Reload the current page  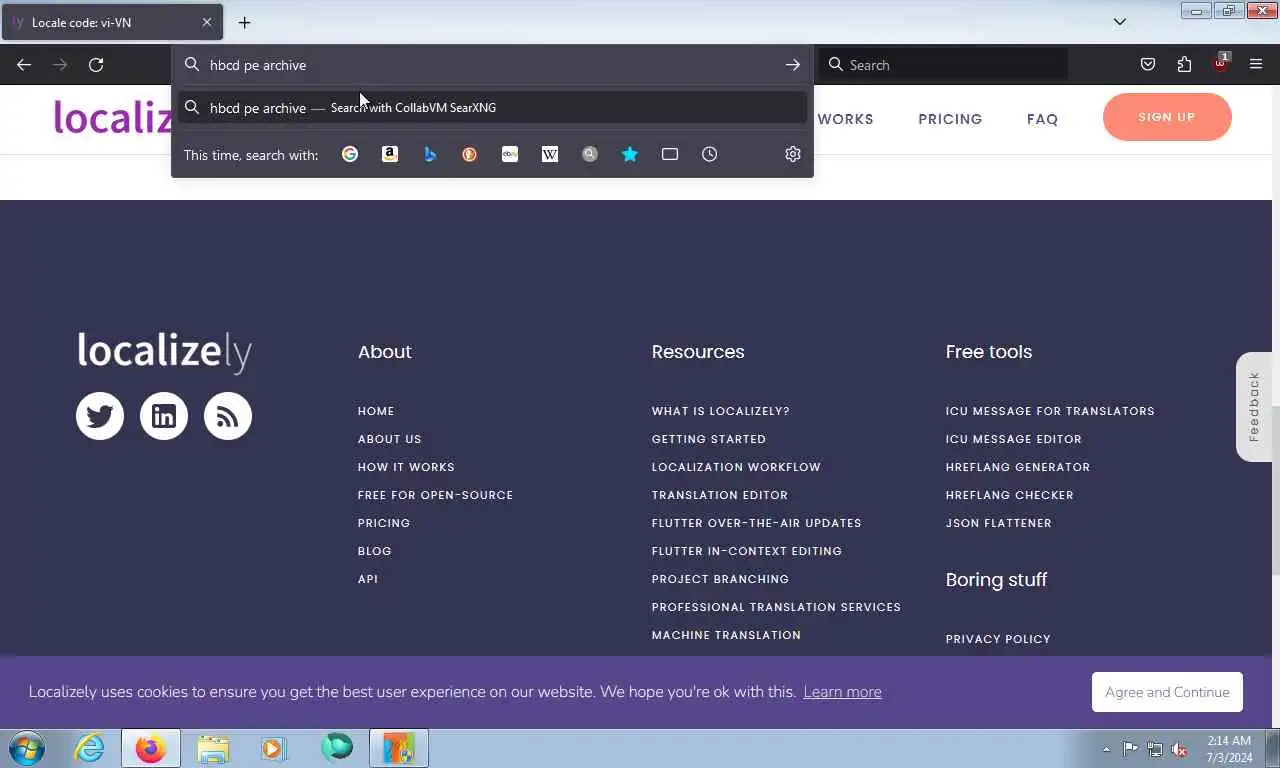96,65
